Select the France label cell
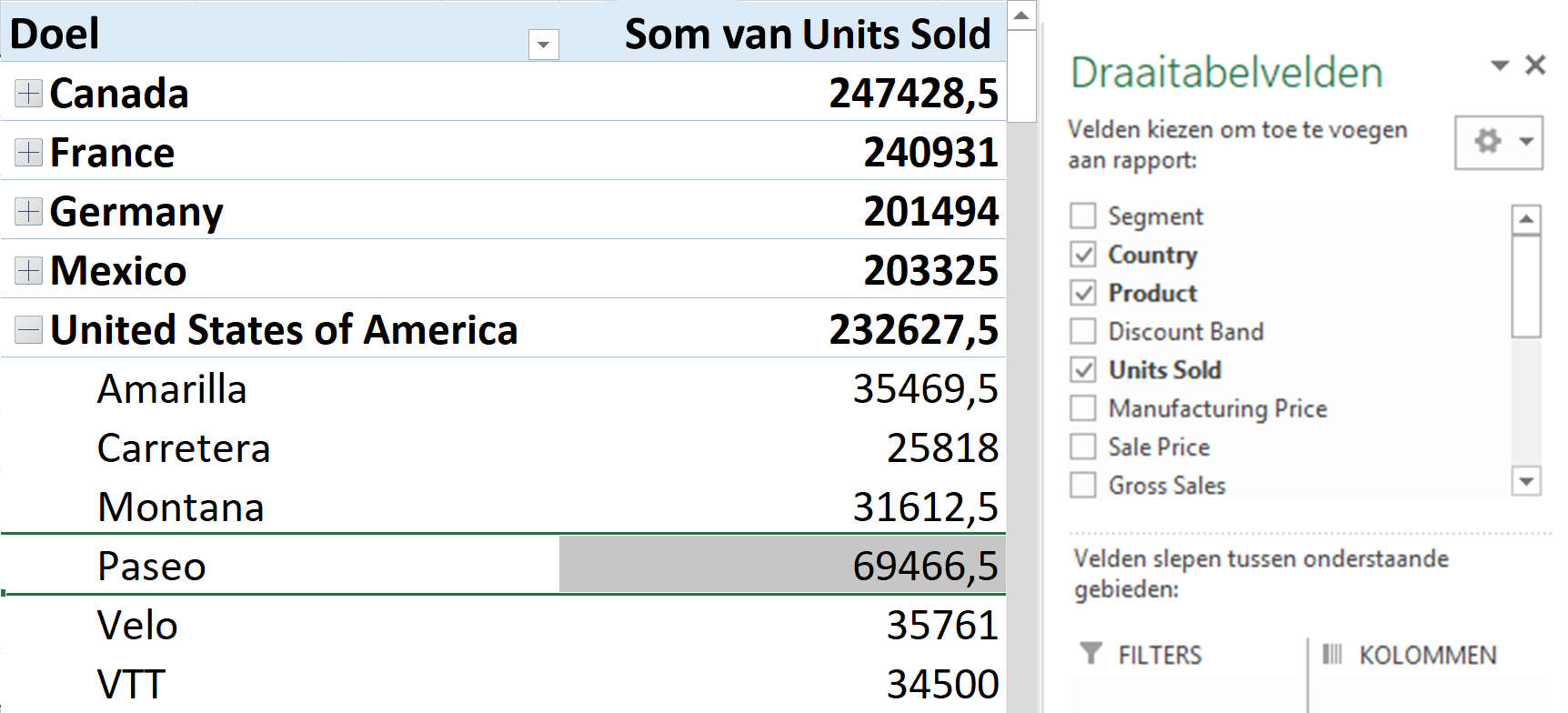Viewport: 1568px width, 713px height. [112, 152]
